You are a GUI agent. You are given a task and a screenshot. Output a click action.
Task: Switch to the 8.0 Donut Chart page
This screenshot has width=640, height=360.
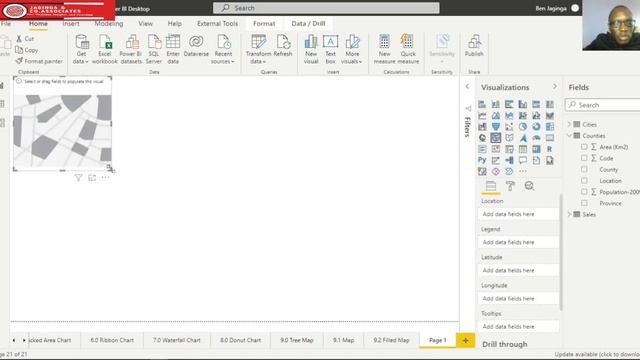pos(240,340)
